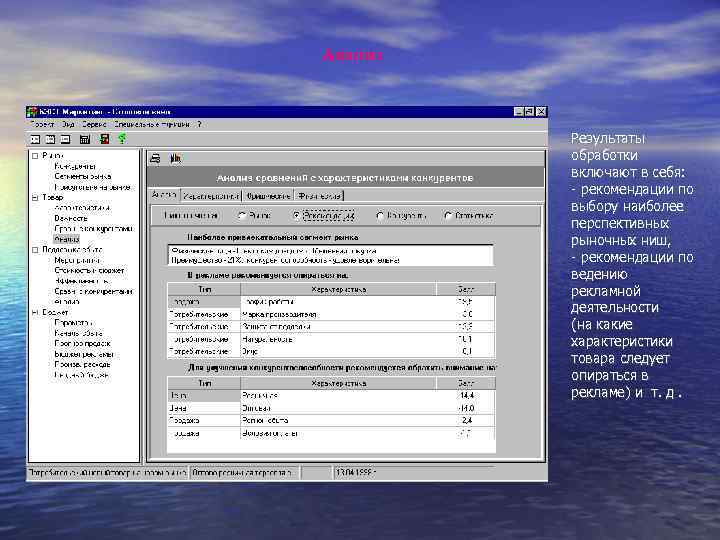
Task: Select the first radio button labeled Рынок
Action: [242, 215]
